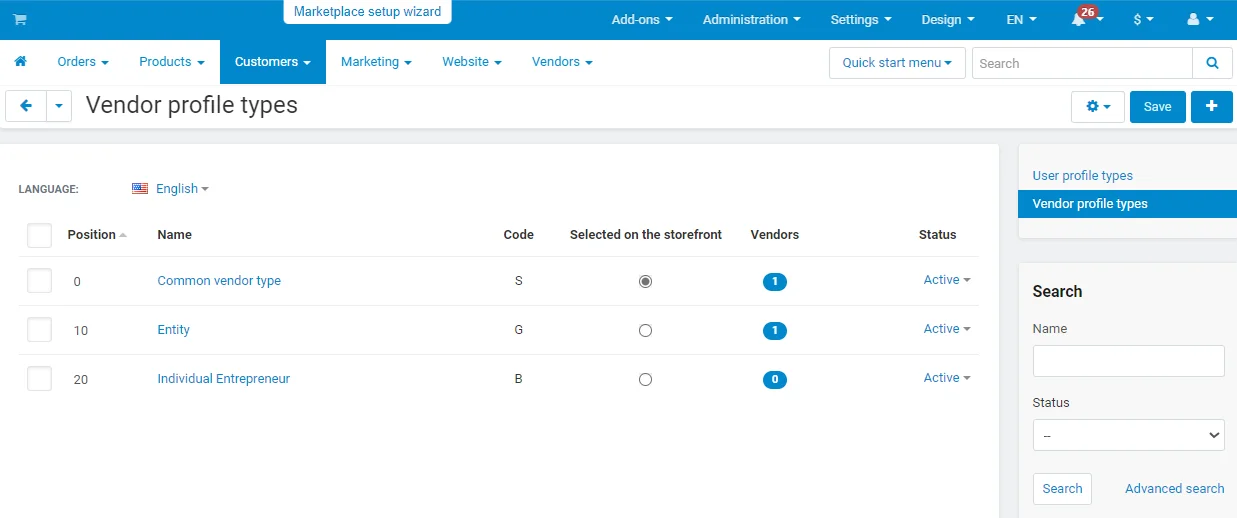Click the Name search input field
The image size is (1237, 518).
coord(1128,361)
